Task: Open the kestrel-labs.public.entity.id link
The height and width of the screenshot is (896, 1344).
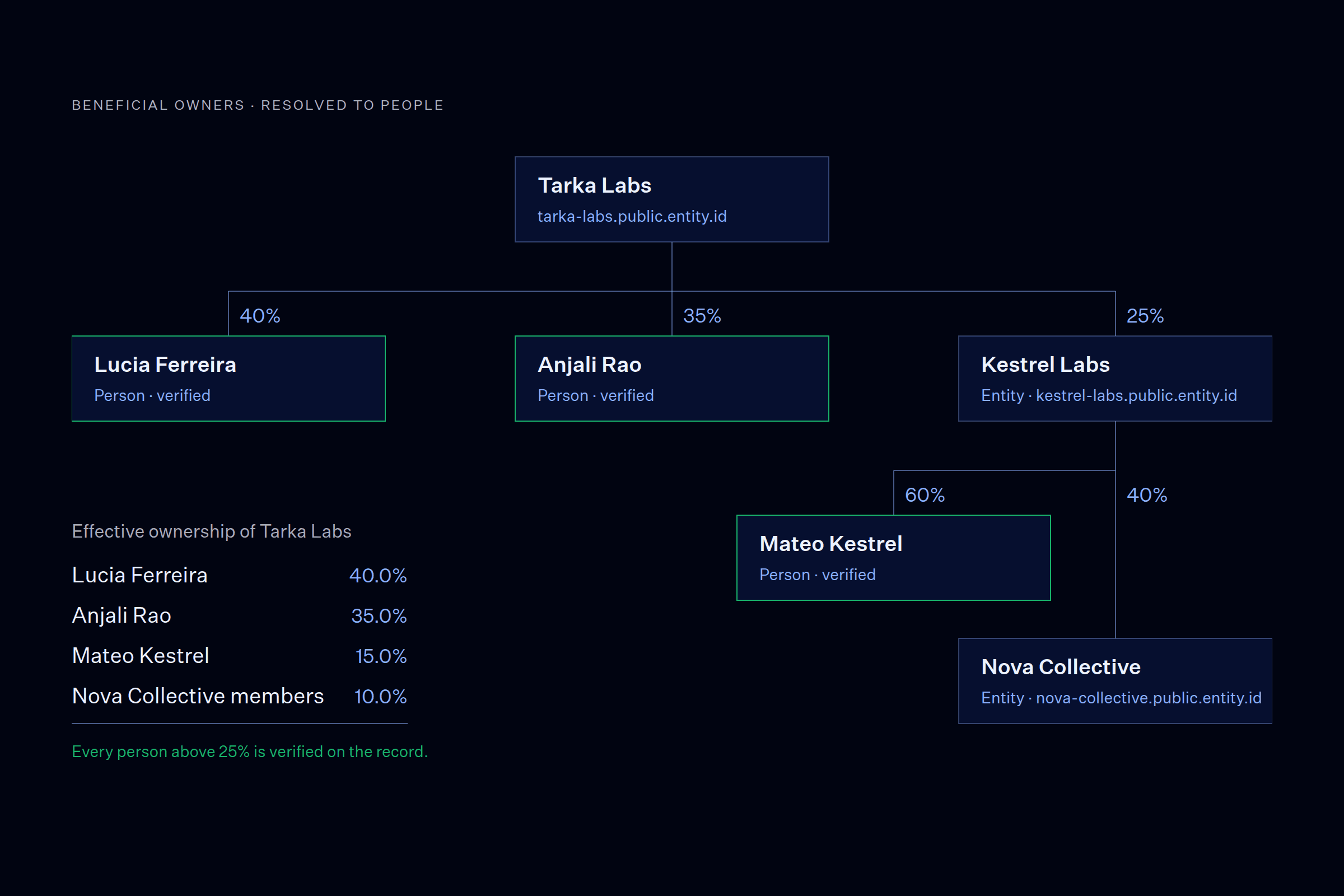Action: pyautogui.click(x=1136, y=395)
